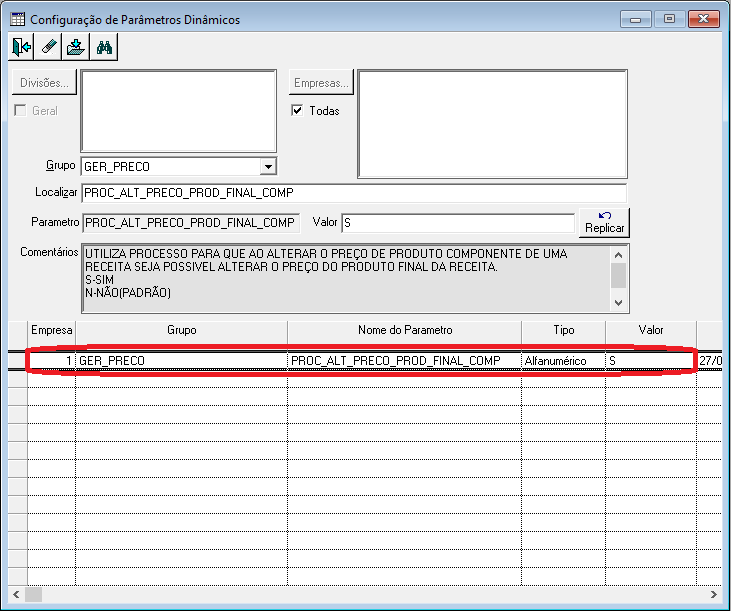Toggle the Geral checkbox
Image resolution: width=731 pixels, height=611 pixels.
[20, 110]
